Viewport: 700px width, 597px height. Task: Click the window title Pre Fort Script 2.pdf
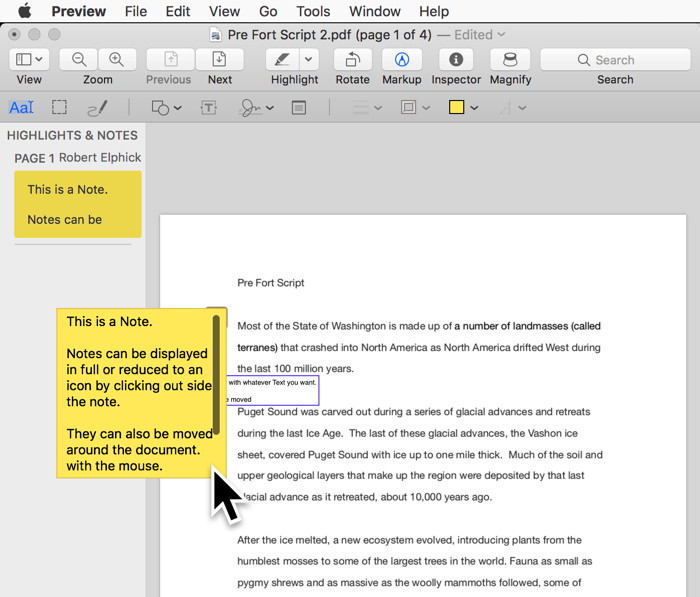click(329, 34)
